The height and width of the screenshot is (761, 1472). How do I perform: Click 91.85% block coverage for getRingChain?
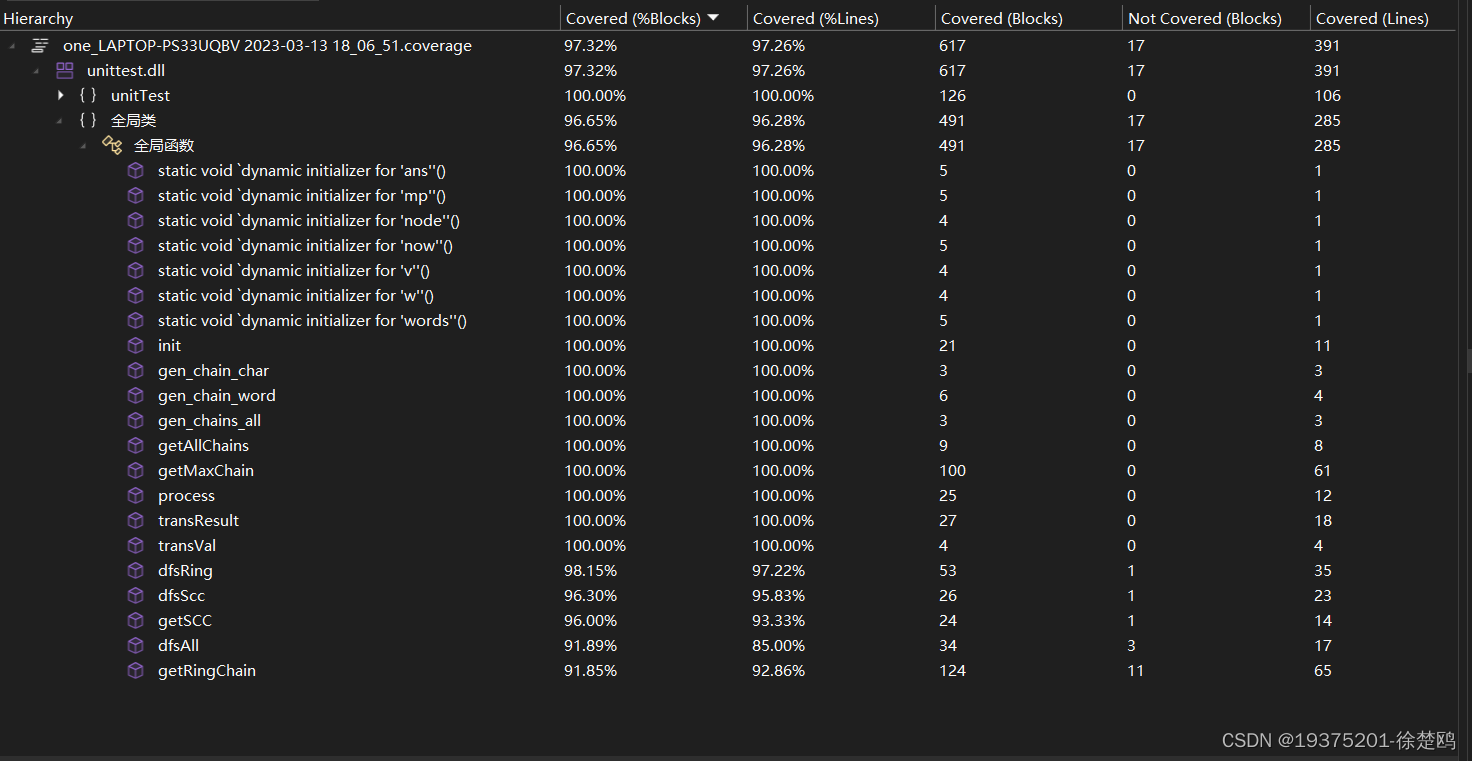click(590, 671)
